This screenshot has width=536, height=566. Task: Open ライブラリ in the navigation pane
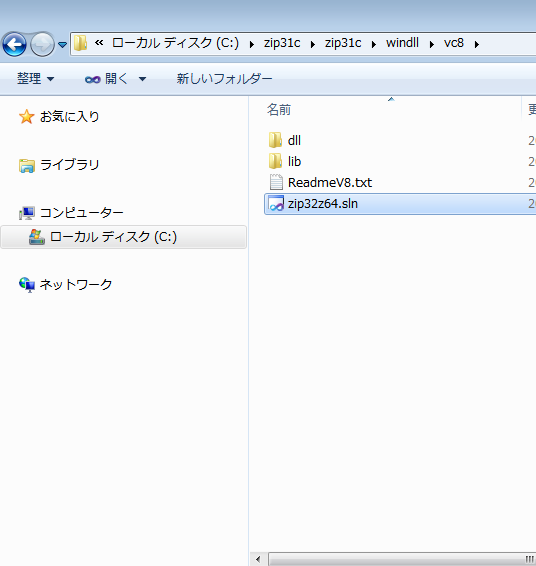69,165
